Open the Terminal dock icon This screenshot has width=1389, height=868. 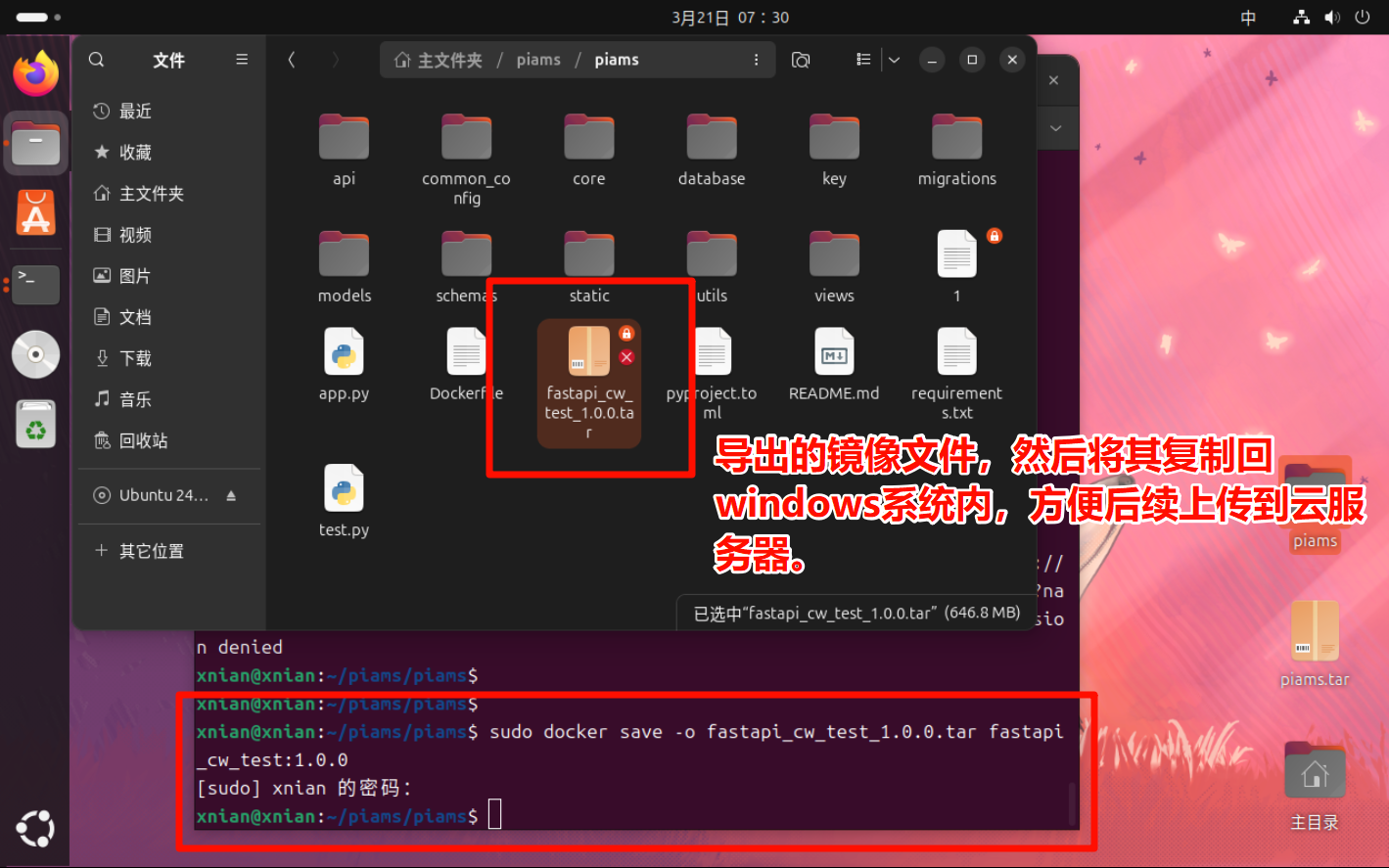35,284
